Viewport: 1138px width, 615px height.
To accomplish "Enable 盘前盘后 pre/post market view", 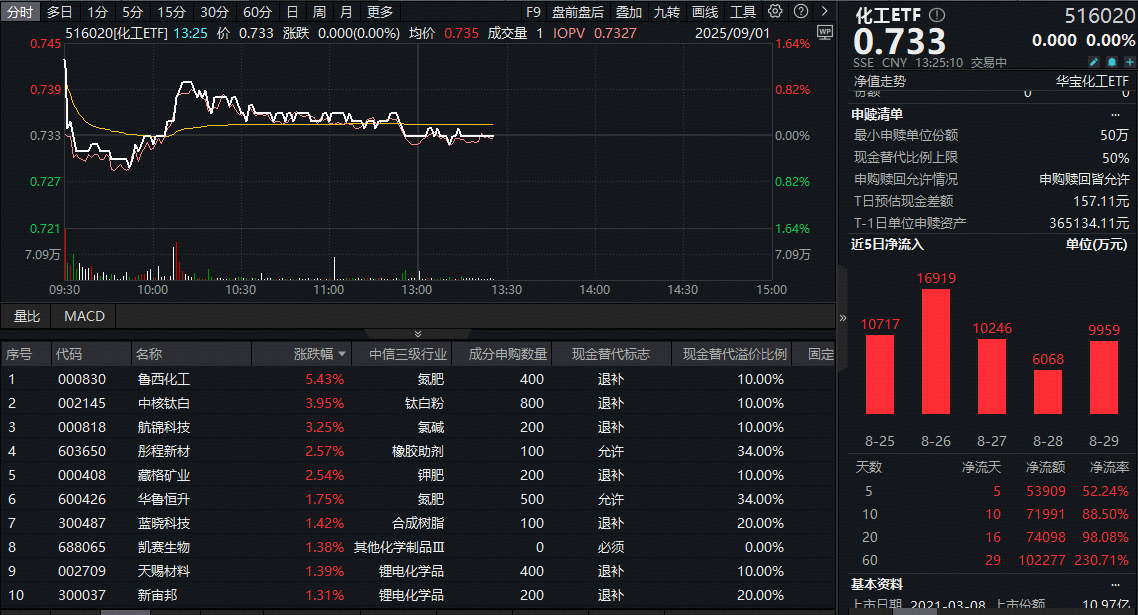I will coord(576,11).
